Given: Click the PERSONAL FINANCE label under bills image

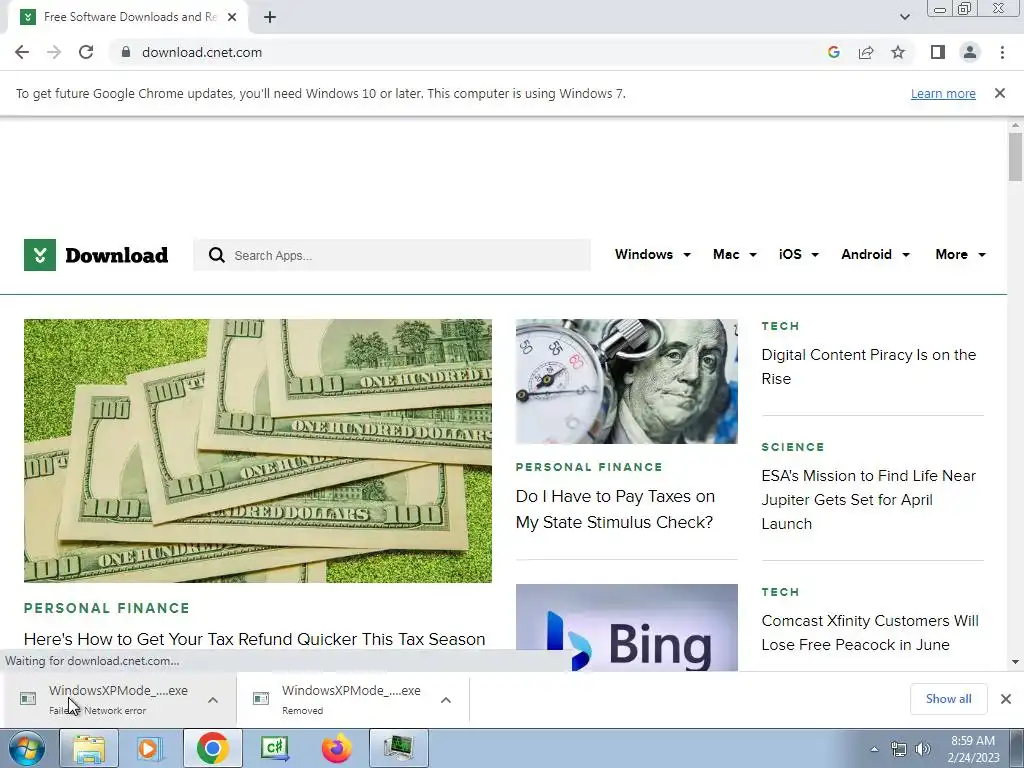Looking at the screenshot, I should (x=106, y=608).
